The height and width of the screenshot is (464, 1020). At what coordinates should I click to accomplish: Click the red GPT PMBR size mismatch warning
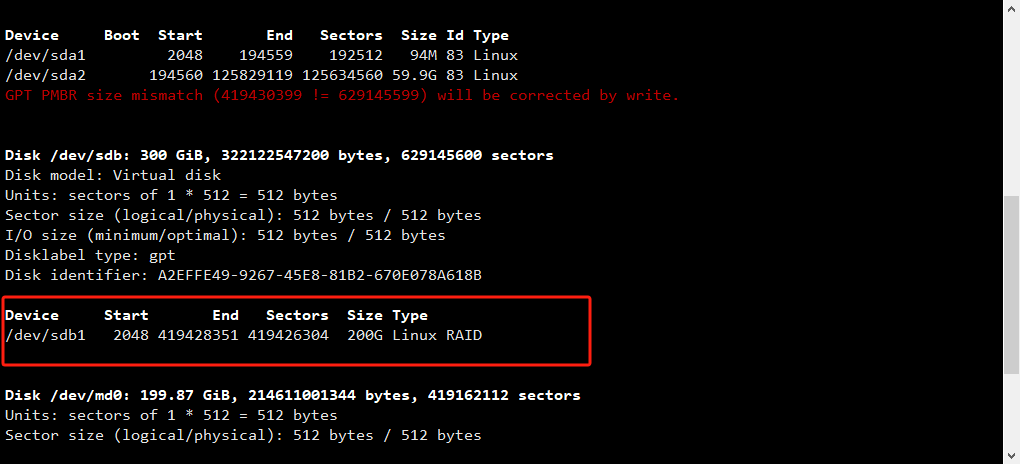point(342,96)
